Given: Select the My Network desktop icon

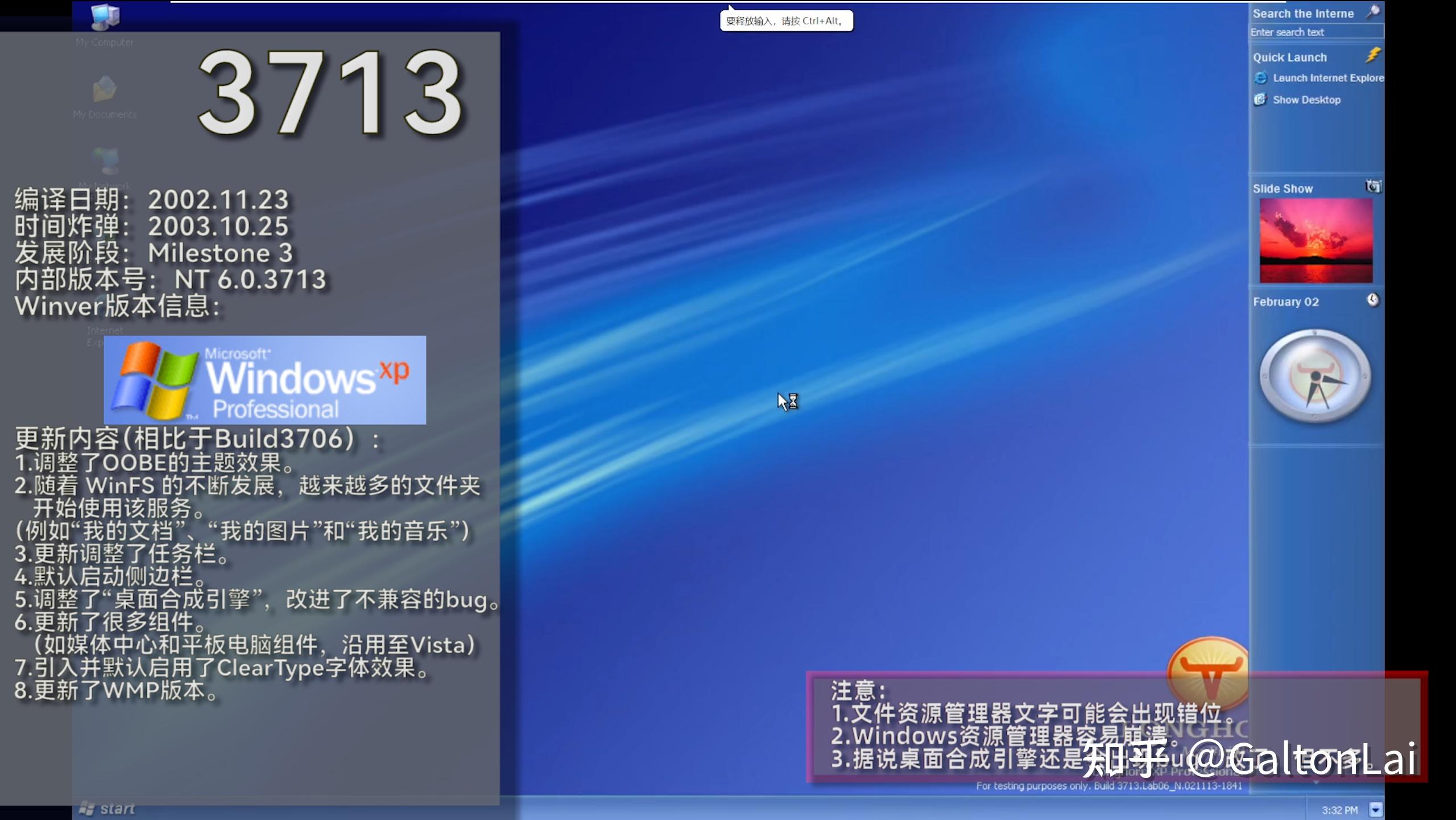Looking at the screenshot, I should tap(105, 168).
